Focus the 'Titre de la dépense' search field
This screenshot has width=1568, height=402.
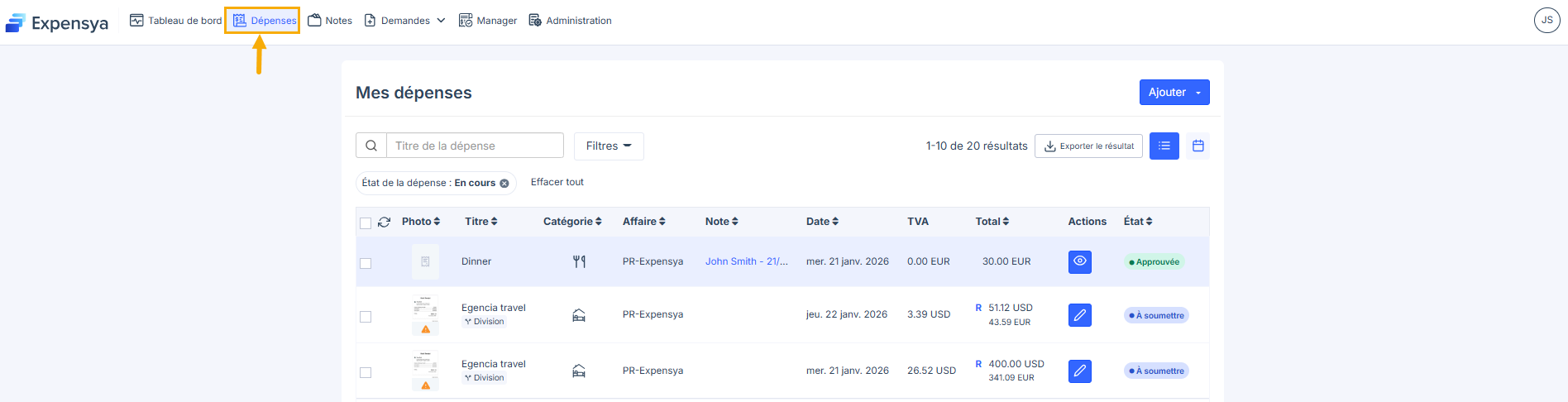click(475, 146)
